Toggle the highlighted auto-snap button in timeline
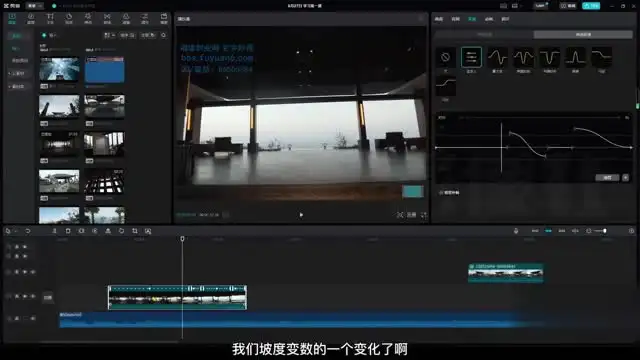640x360 pixels. click(x=548, y=231)
